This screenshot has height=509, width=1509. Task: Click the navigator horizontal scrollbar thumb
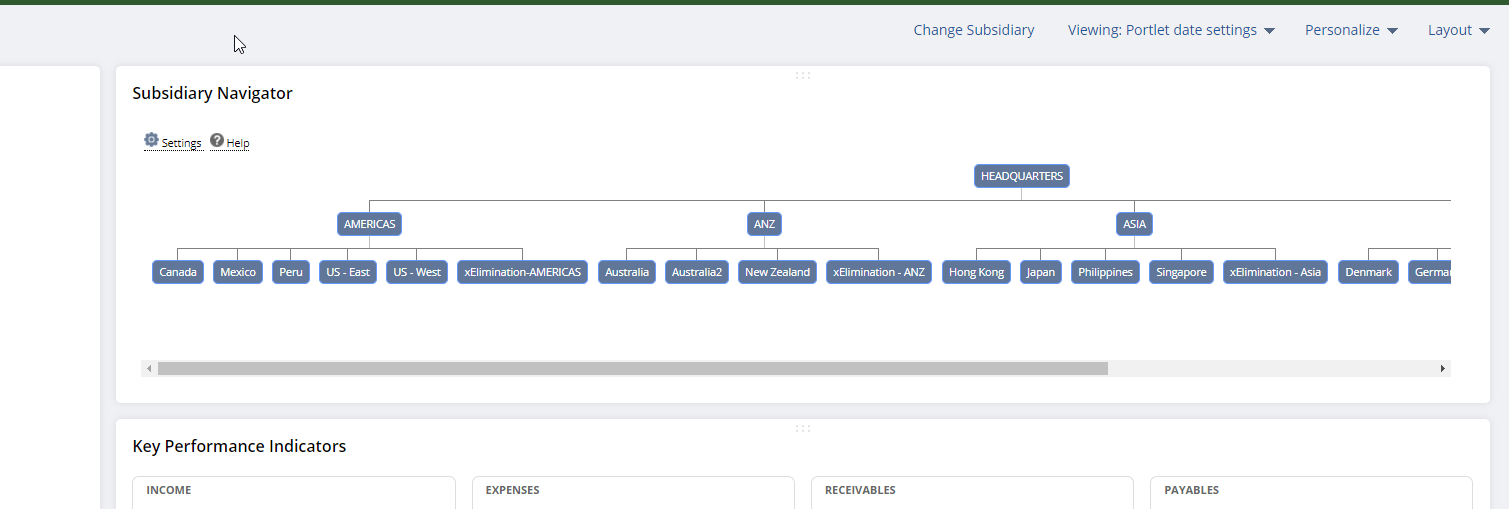(632, 369)
